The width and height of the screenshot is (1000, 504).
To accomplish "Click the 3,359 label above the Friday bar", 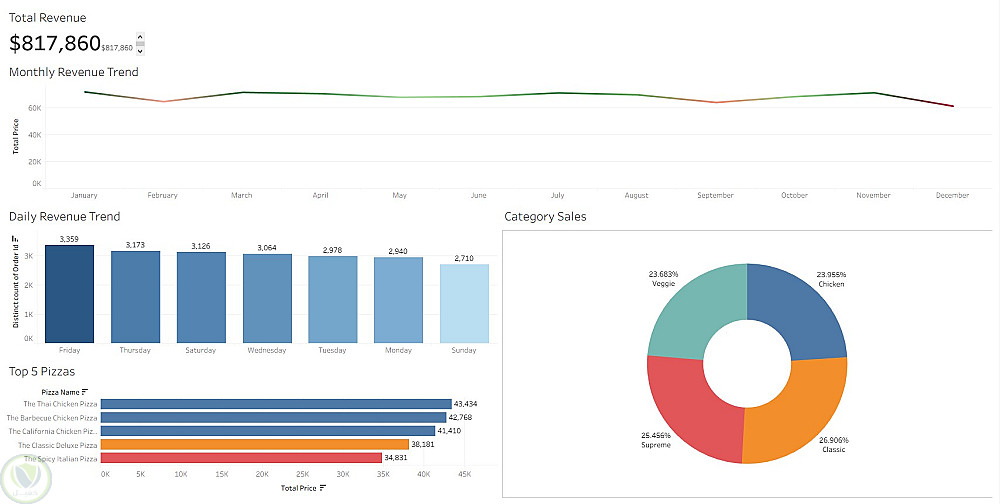I will [x=70, y=239].
